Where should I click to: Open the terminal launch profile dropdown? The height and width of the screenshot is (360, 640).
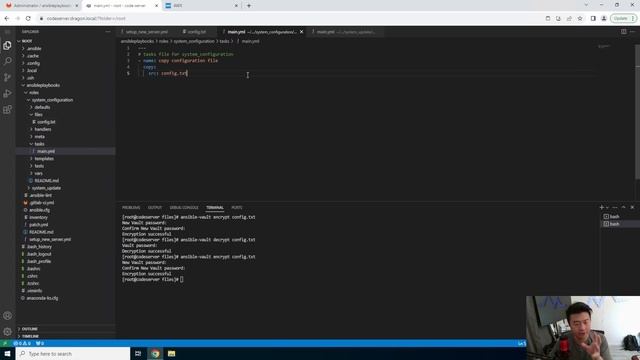pyautogui.click(x=607, y=207)
